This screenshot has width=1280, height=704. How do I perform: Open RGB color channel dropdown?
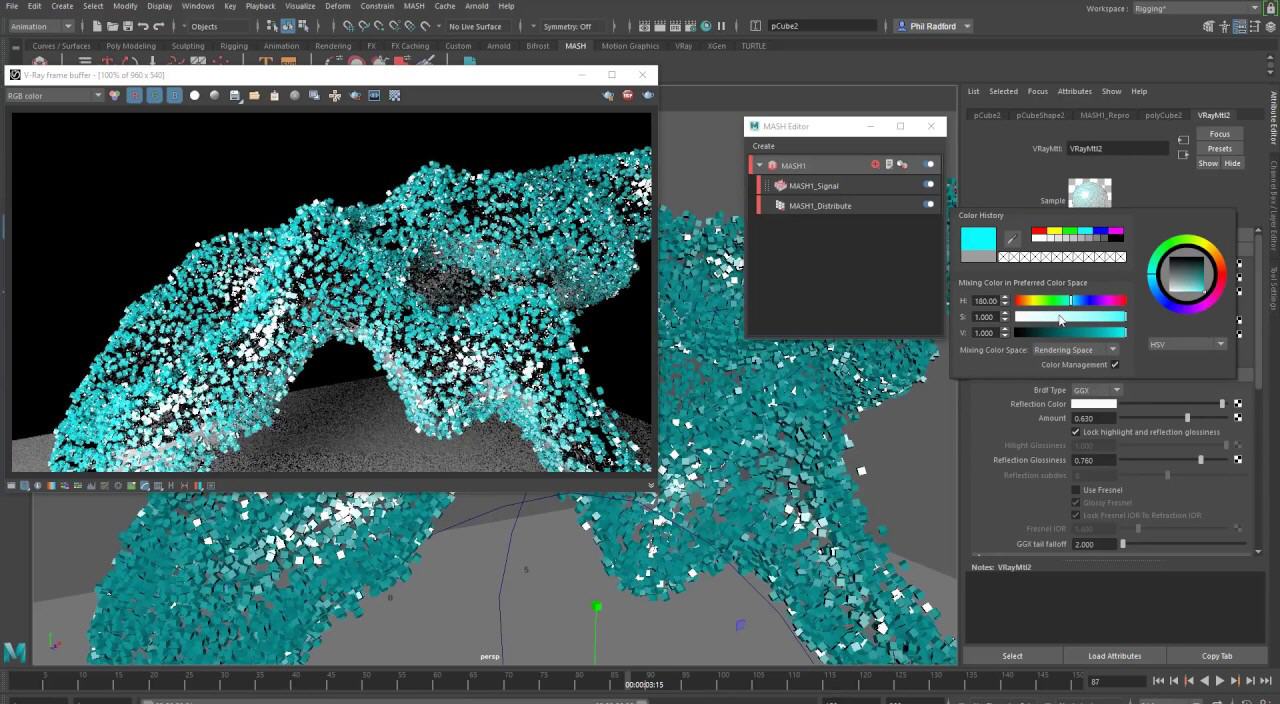[54, 95]
